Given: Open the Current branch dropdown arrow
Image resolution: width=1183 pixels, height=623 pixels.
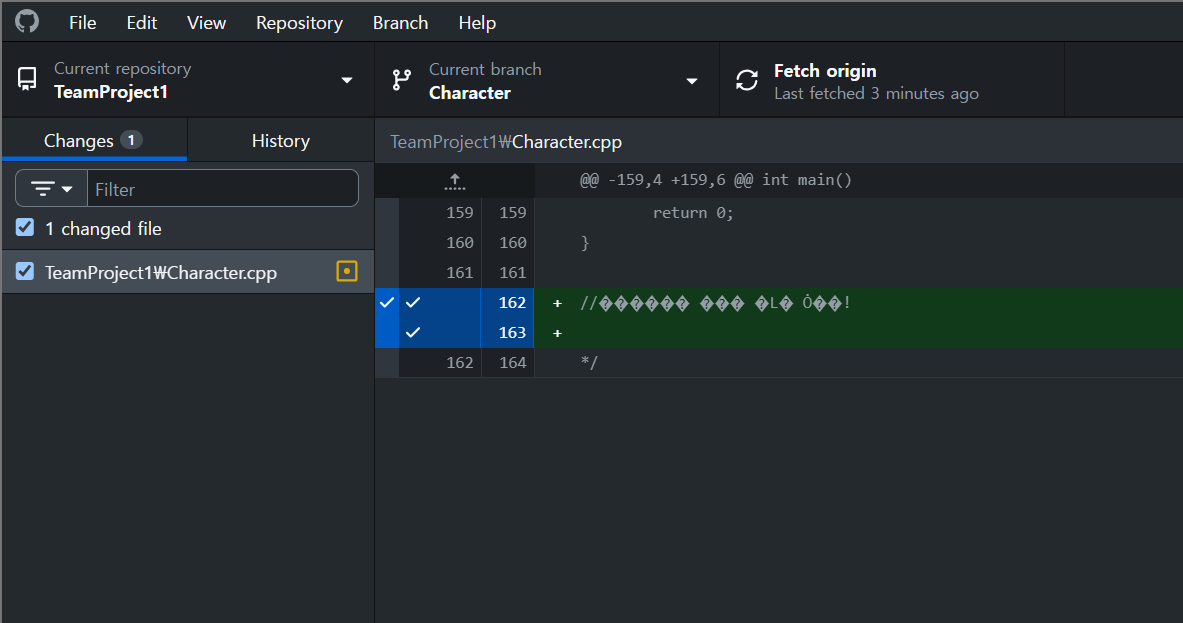Looking at the screenshot, I should coord(692,81).
